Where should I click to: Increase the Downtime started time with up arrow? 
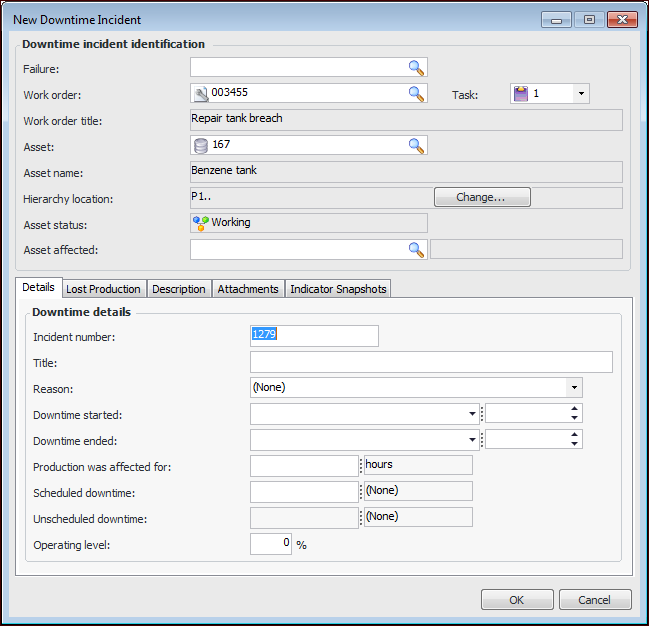[x=574, y=409]
